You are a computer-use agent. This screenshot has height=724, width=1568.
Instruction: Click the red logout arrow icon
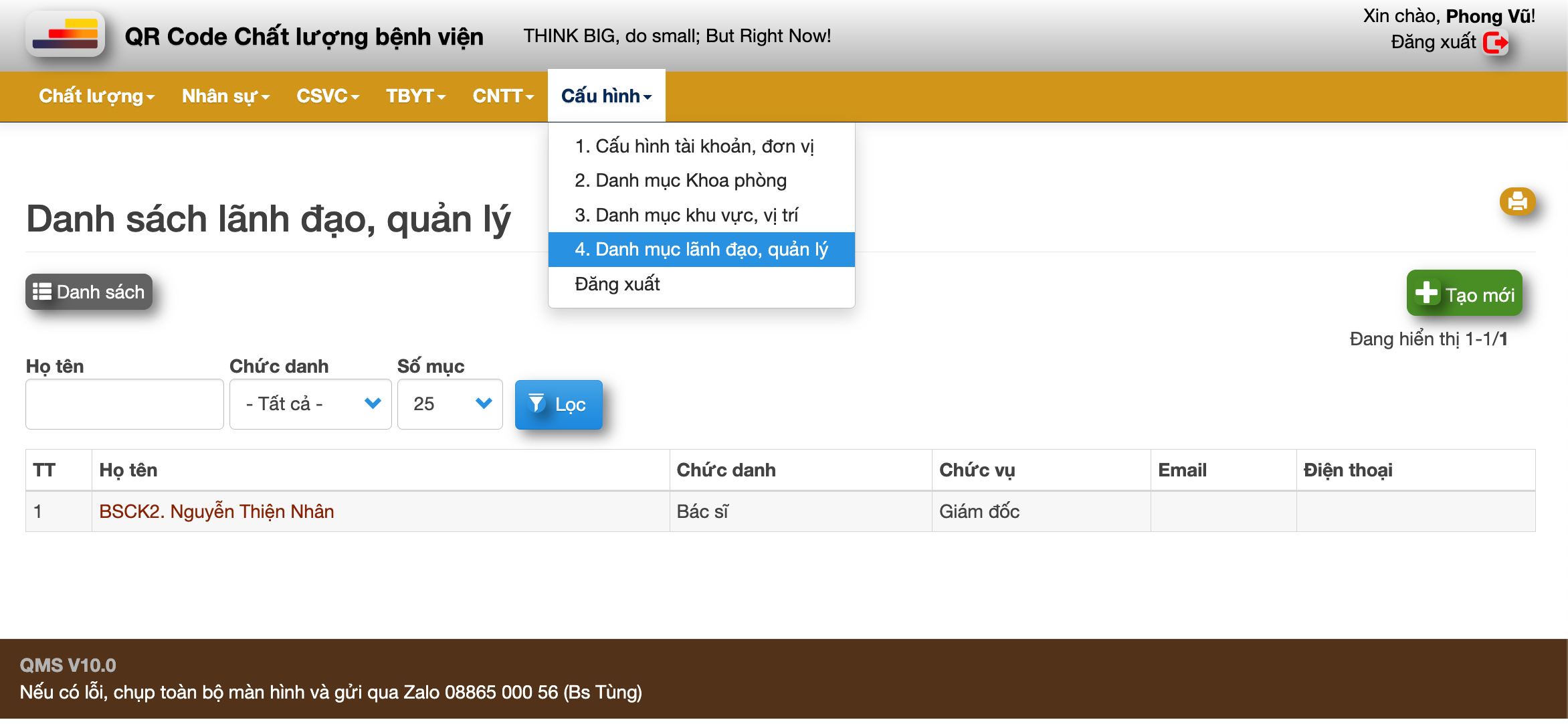click(1495, 43)
